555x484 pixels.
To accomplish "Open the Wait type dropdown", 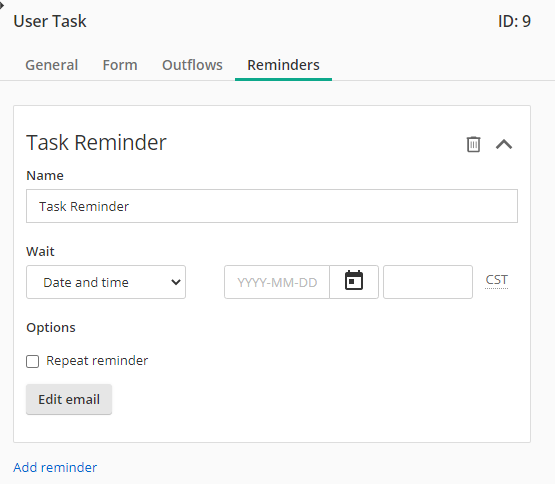I will pos(106,282).
